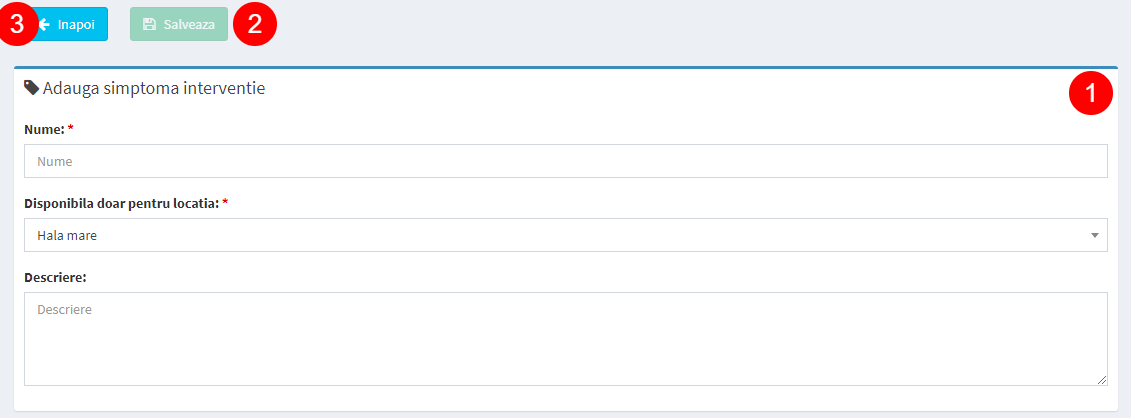Click the red asterisk after locatia label
Image resolution: width=1131 pixels, height=418 pixels.
(225, 203)
